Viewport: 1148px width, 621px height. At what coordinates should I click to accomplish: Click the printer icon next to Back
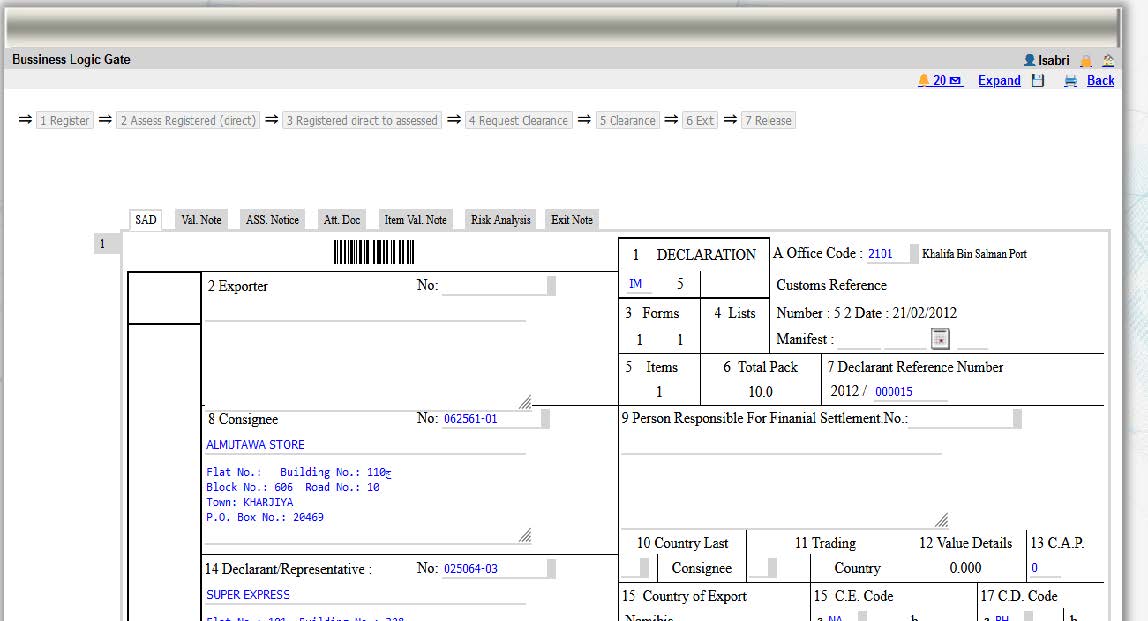click(x=1070, y=81)
